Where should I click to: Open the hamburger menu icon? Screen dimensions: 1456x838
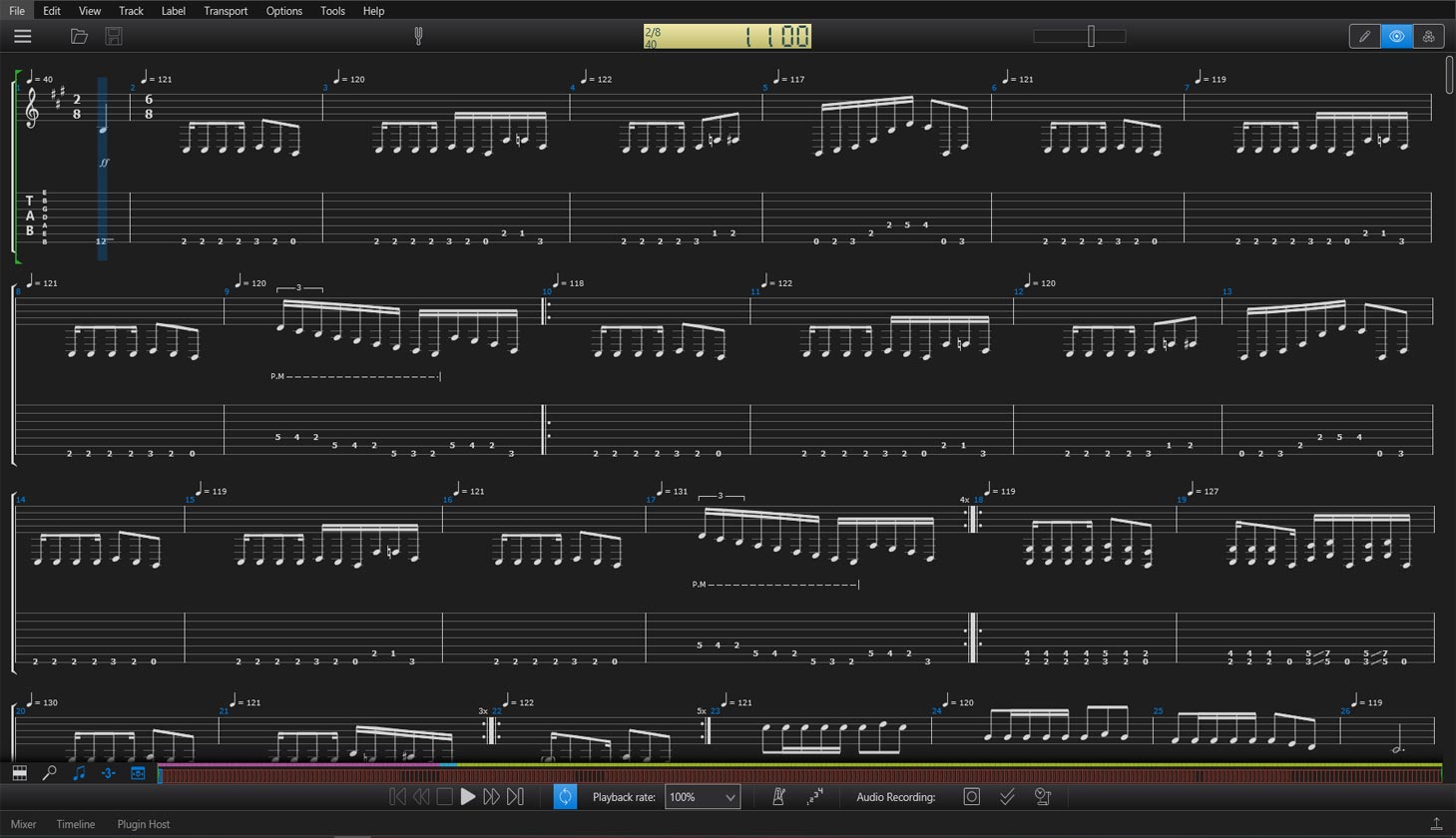click(22, 37)
